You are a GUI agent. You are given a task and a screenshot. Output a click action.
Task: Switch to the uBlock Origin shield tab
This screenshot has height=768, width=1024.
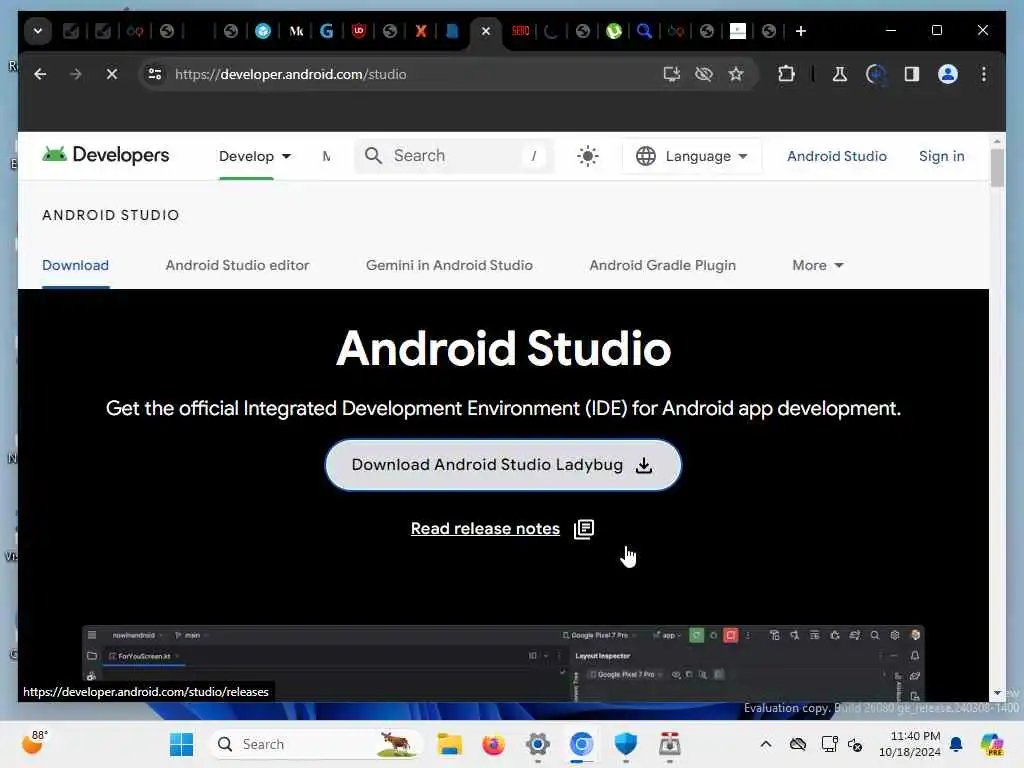pyautogui.click(x=359, y=31)
